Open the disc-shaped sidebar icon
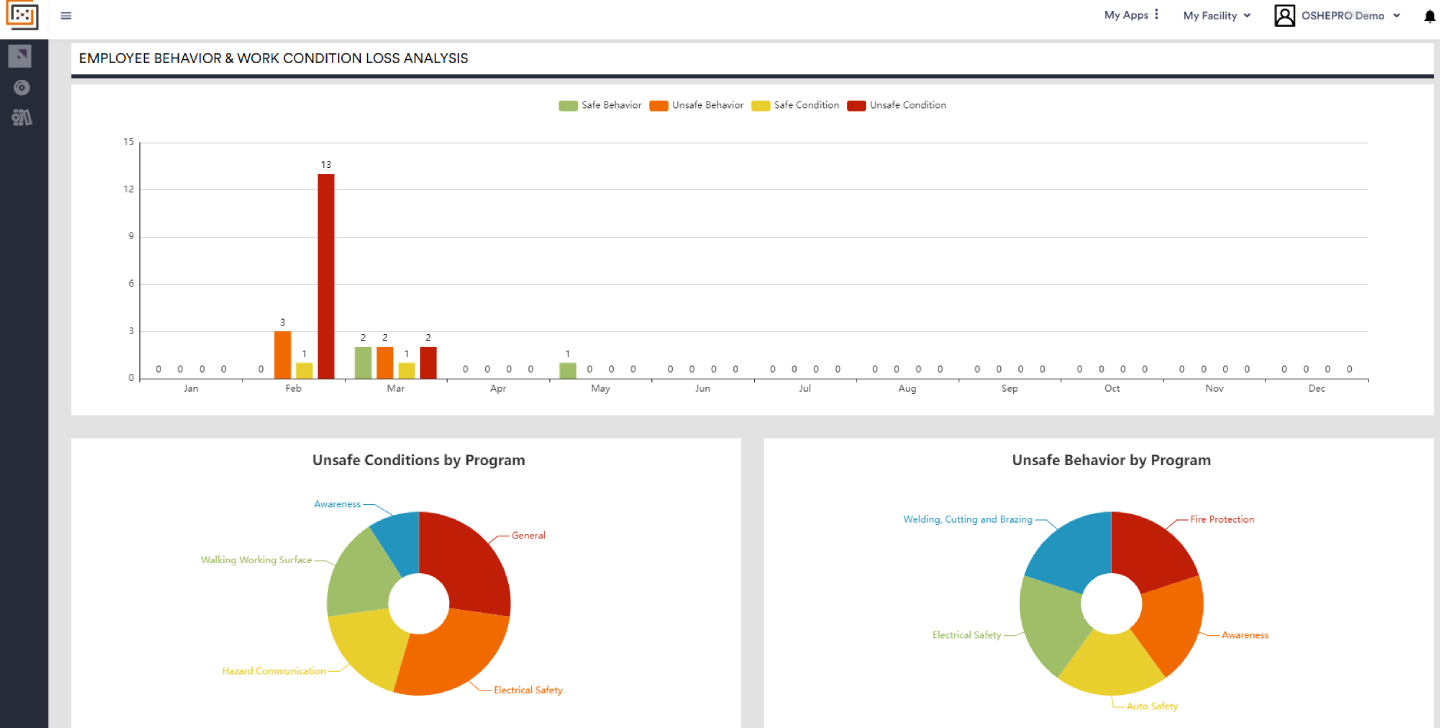This screenshot has width=1440, height=728. [x=21, y=87]
